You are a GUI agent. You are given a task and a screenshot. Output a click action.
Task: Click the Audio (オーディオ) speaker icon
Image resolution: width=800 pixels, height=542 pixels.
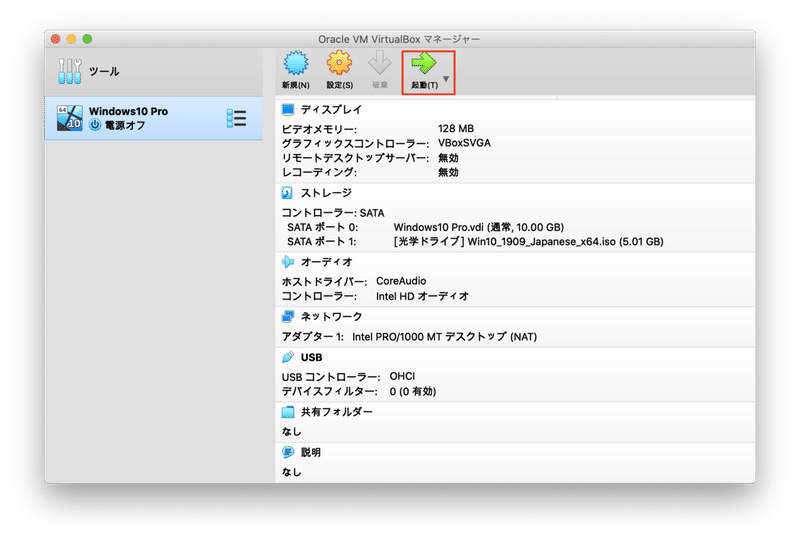pos(288,262)
